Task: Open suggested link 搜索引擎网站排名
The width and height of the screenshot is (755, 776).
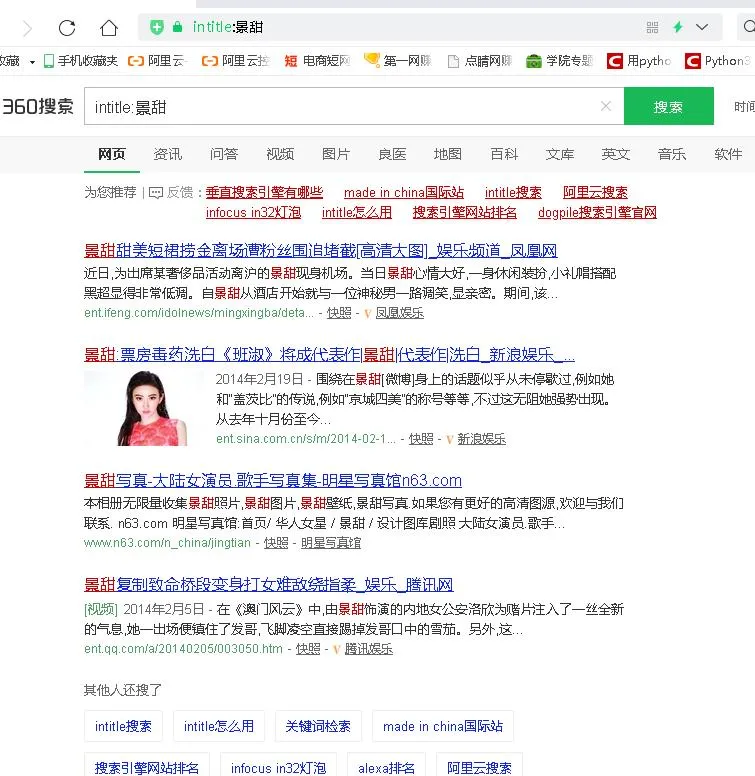Action: coord(465,212)
